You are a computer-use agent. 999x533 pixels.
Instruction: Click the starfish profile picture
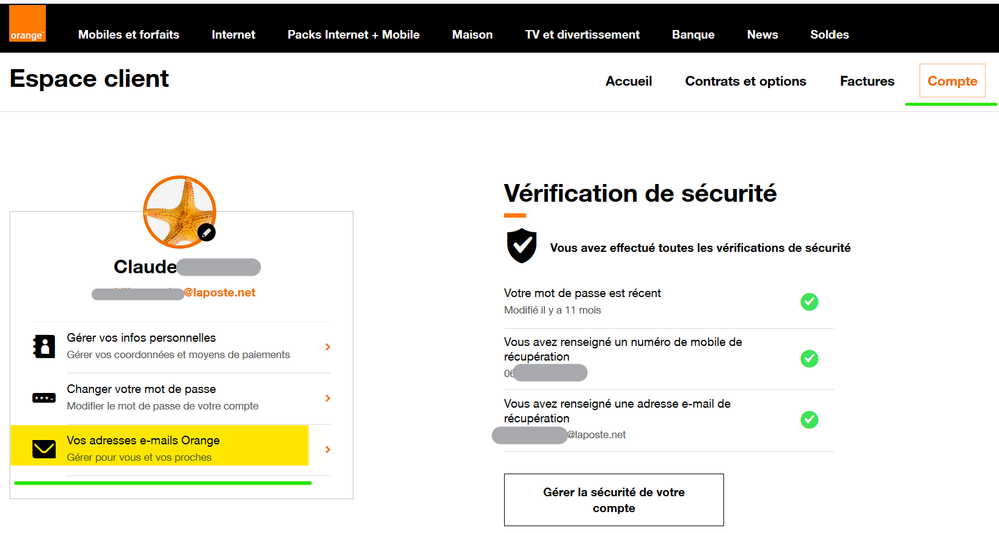[180, 211]
